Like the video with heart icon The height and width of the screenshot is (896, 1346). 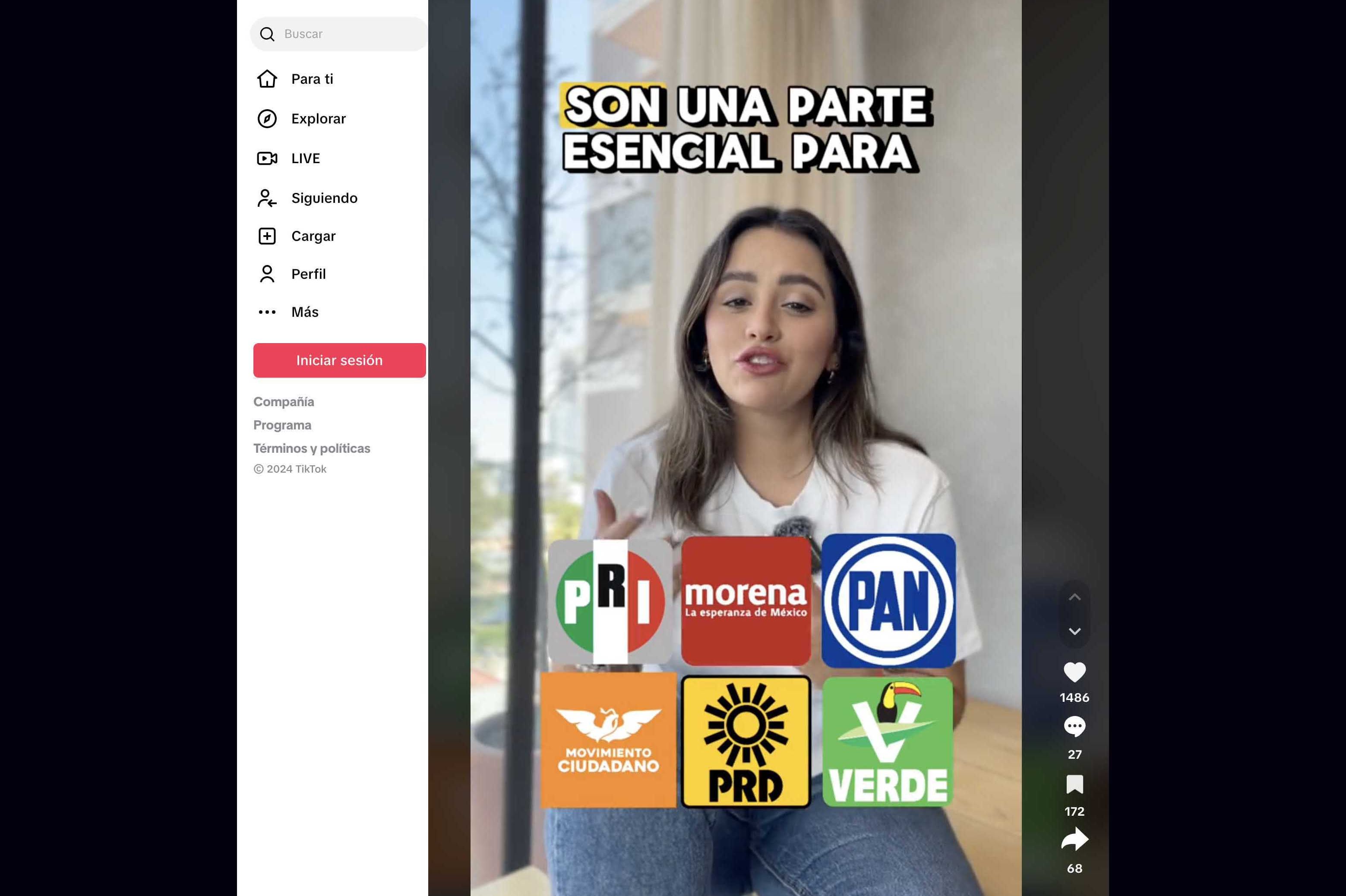(1074, 672)
